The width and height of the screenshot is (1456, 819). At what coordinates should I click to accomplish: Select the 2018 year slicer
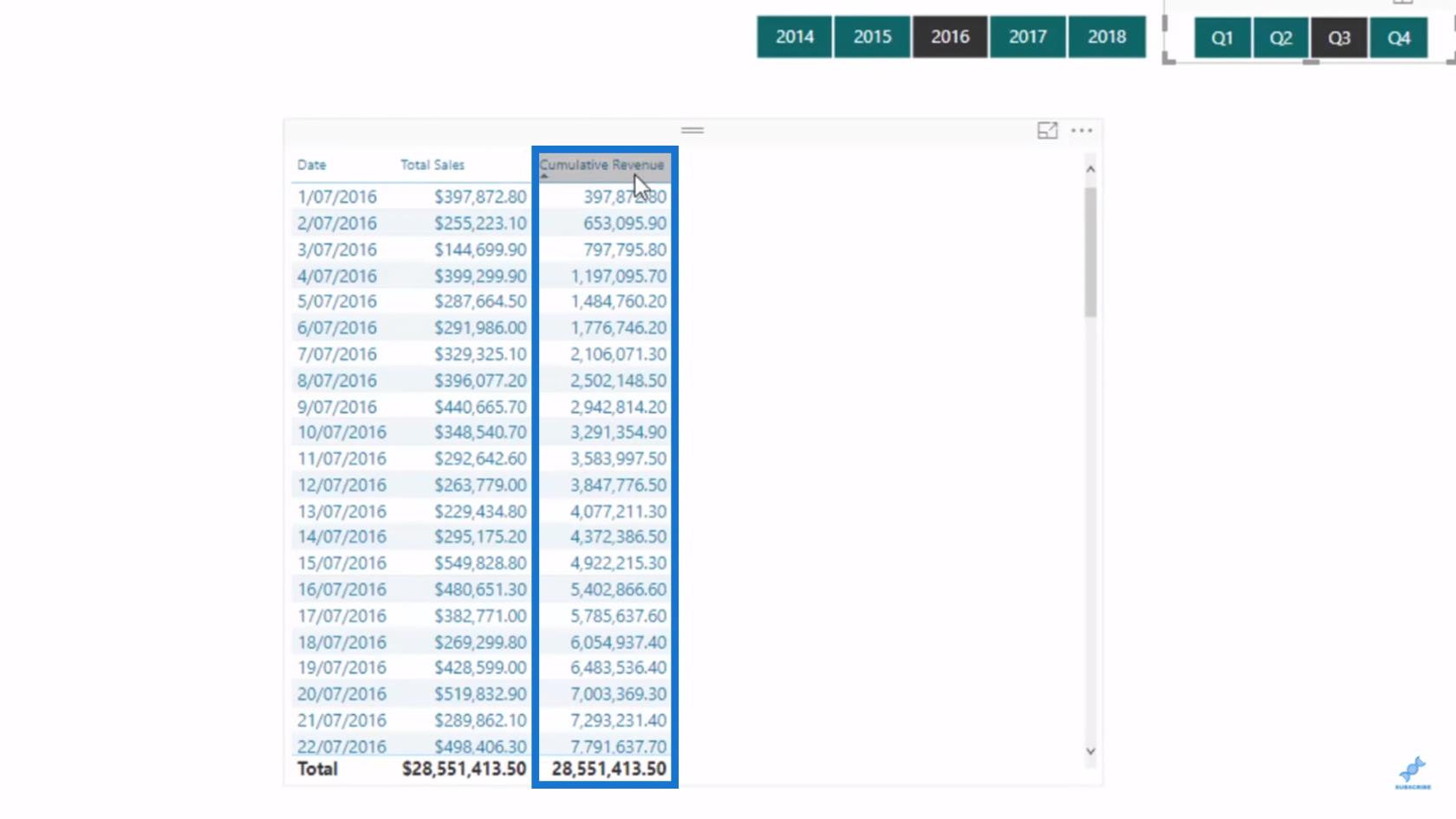(x=1107, y=37)
